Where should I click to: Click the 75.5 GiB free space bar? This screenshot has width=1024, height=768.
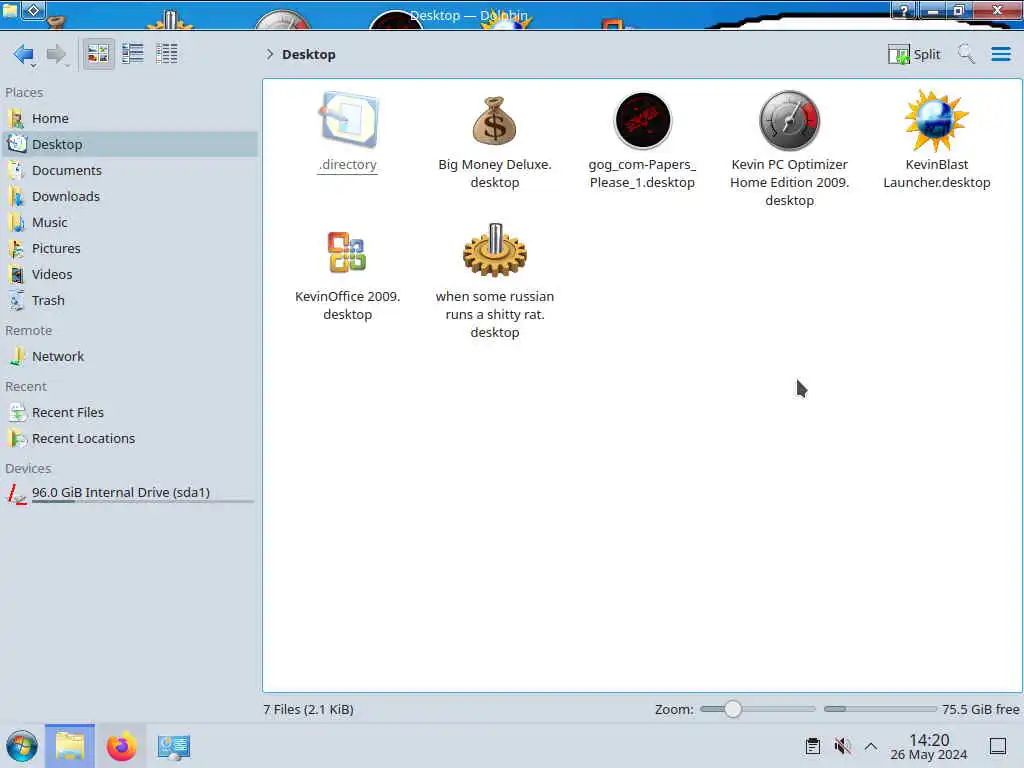coord(880,709)
